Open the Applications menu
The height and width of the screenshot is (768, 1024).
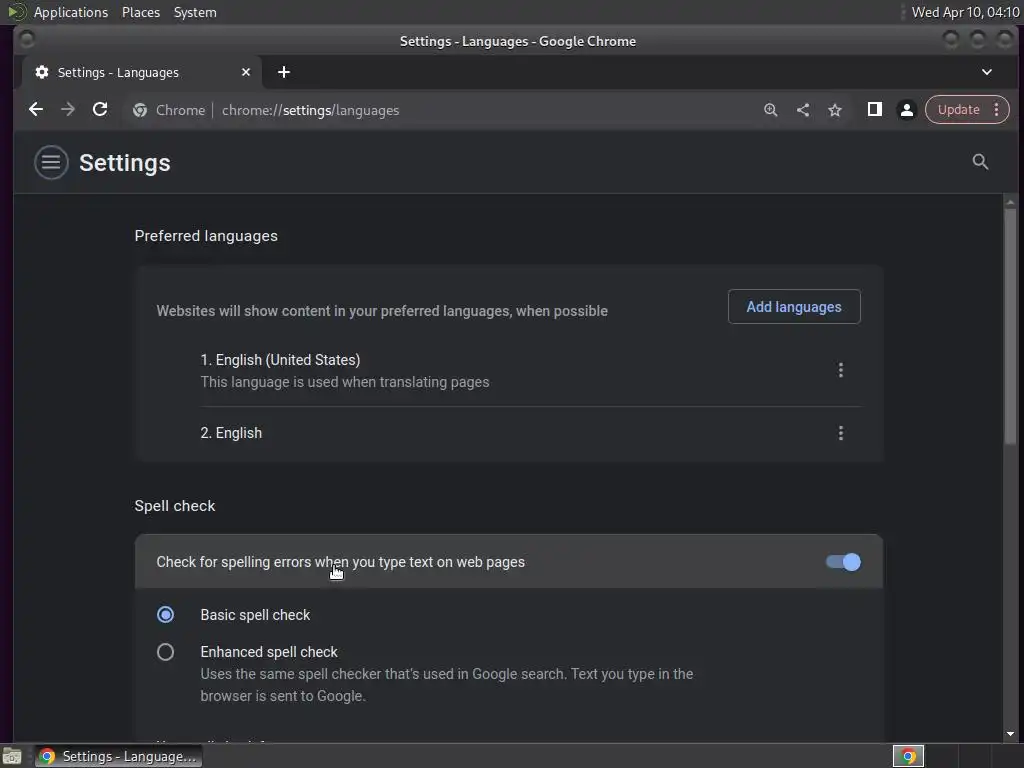click(x=70, y=12)
